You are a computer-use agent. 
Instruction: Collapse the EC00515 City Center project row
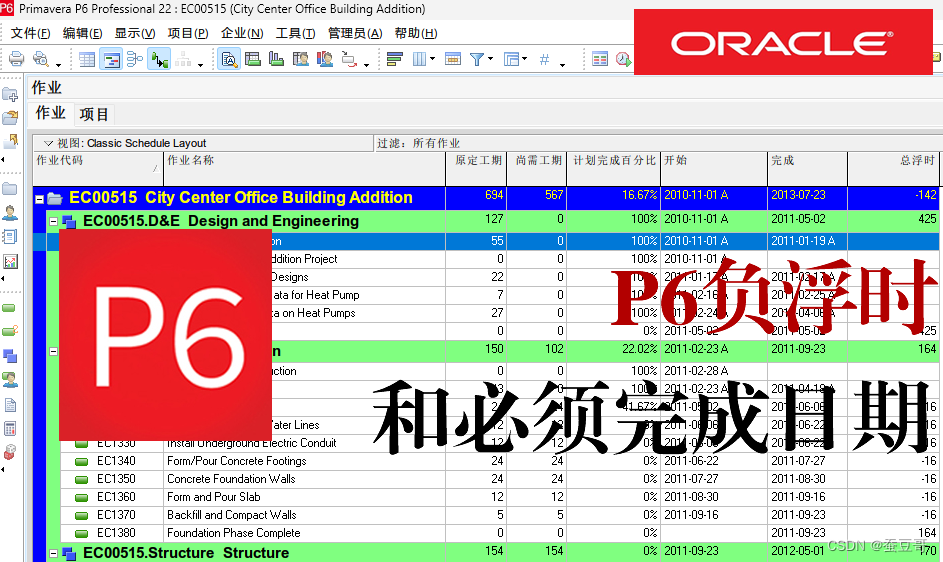[39, 199]
